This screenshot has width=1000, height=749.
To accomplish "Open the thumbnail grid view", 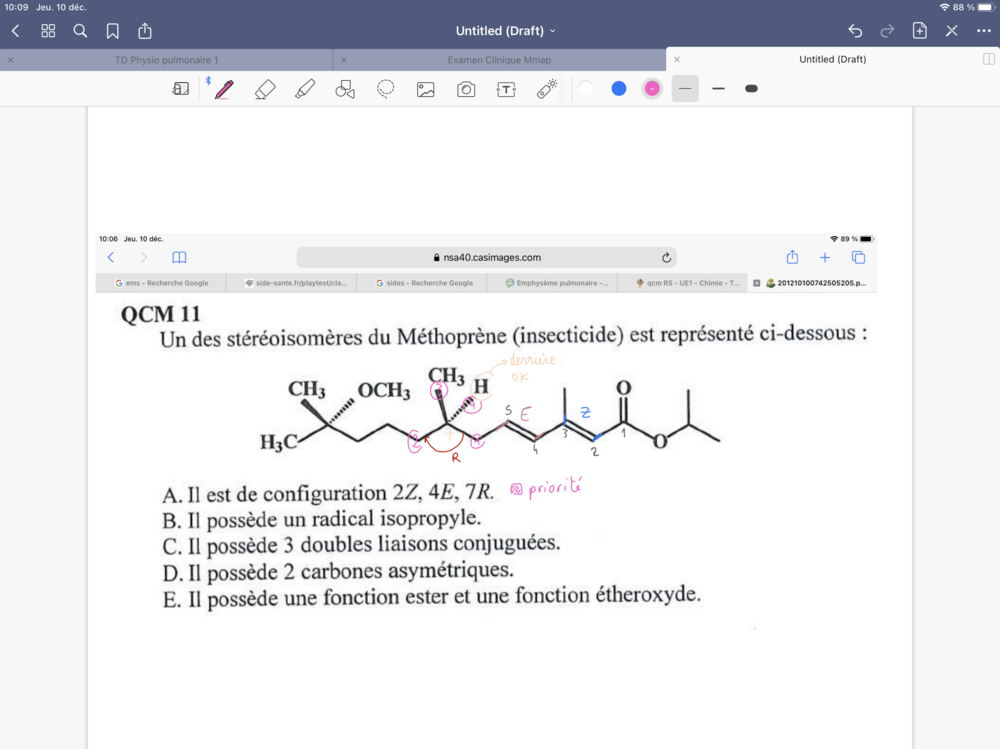I will click(48, 31).
